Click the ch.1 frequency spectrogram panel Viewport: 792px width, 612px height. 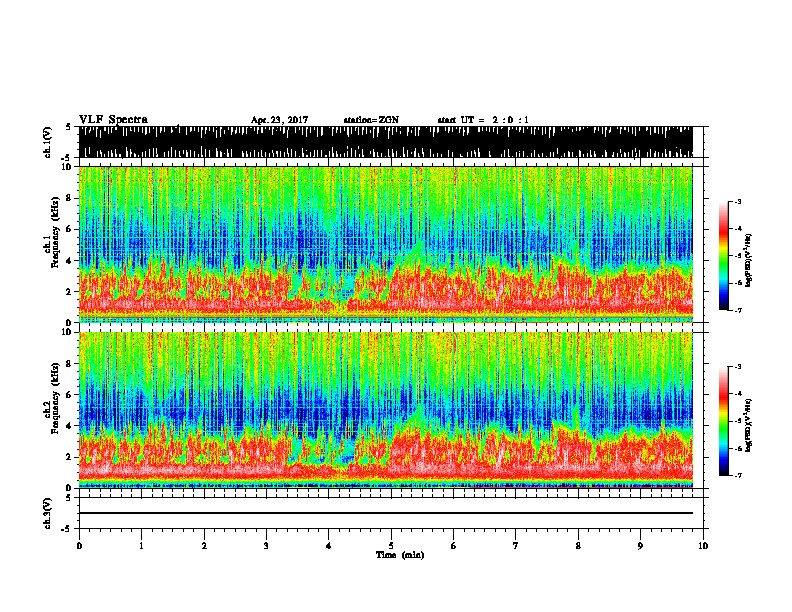(386, 244)
